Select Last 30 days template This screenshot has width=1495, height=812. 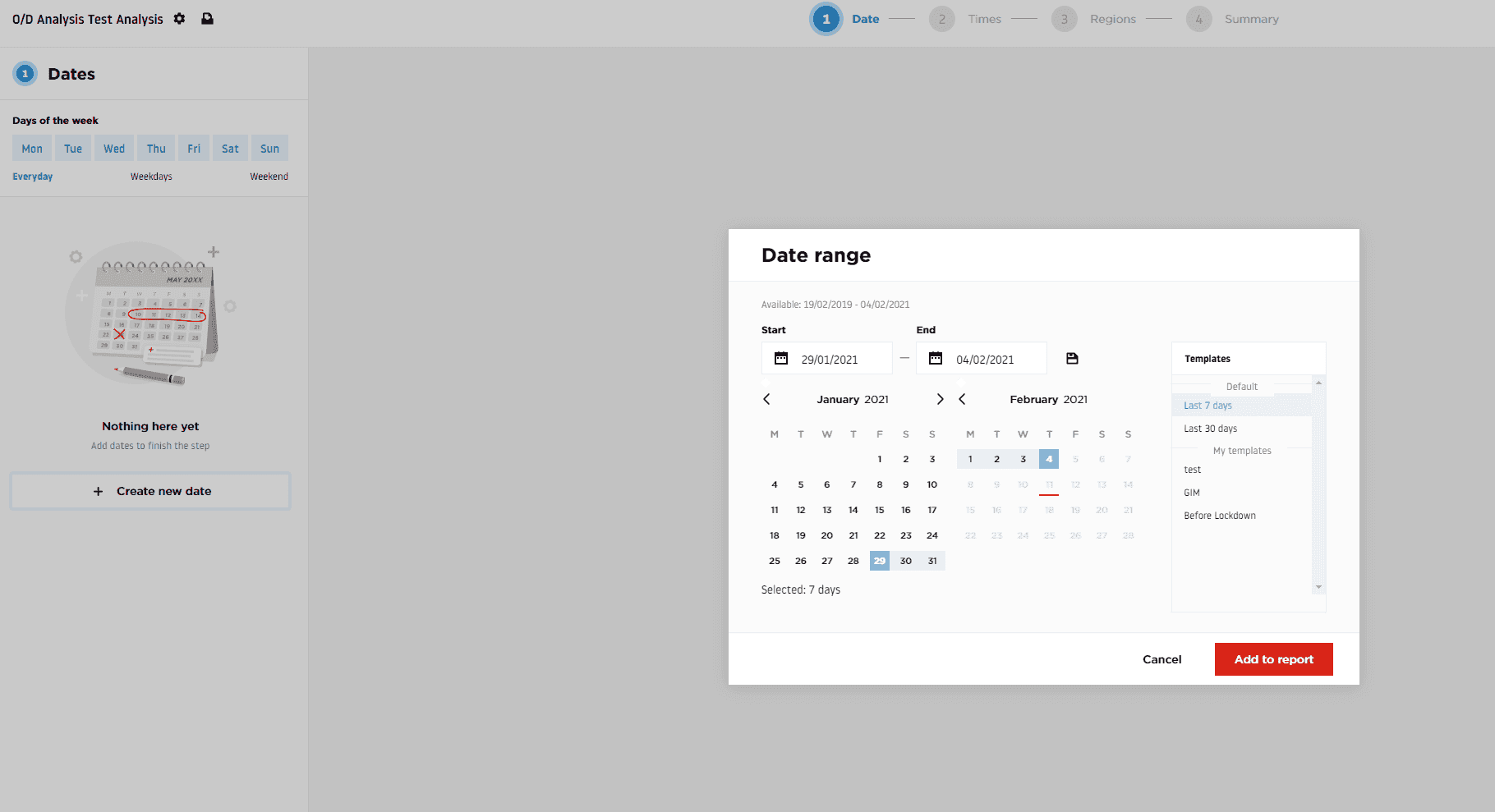tap(1210, 429)
